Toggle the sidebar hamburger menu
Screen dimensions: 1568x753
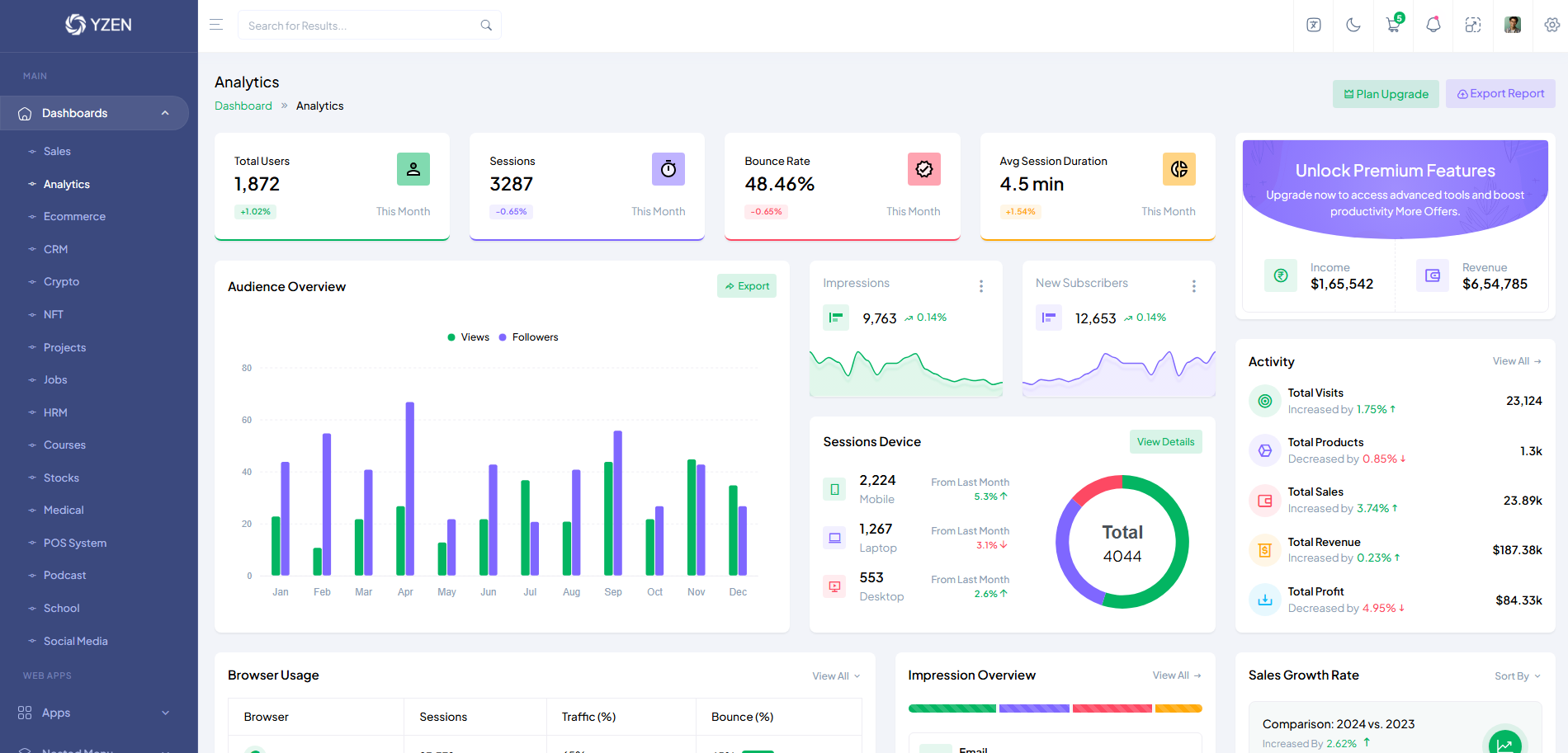(x=216, y=25)
